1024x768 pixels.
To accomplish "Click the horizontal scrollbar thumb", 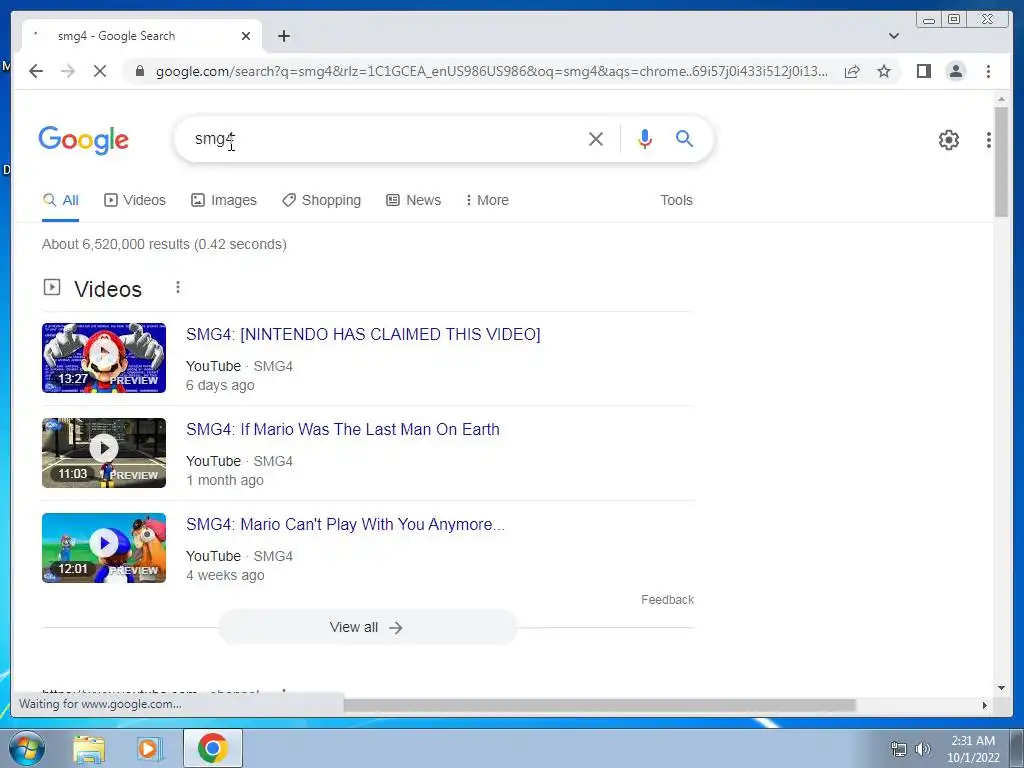I will tap(600, 705).
